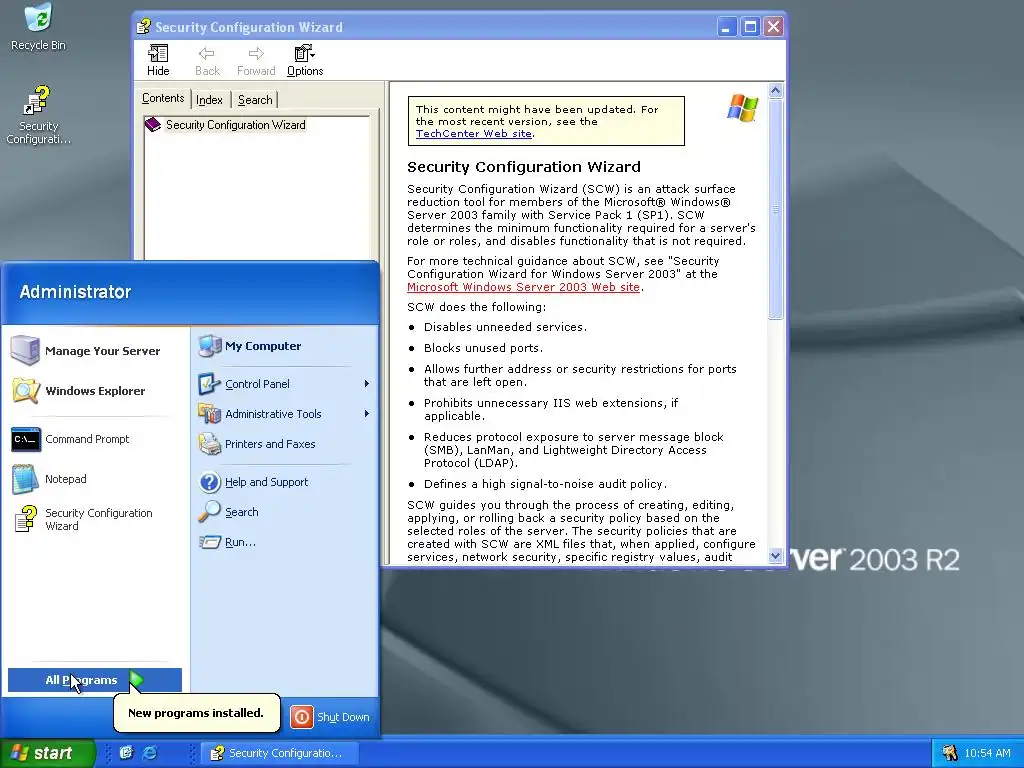
Task: Switch to the Contents tab
Action: 163,98
